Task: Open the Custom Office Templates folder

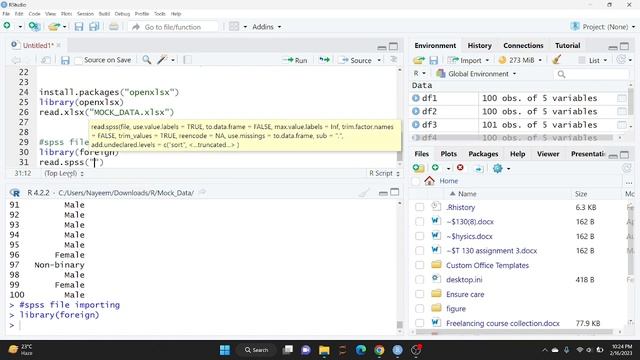Action: [x=487, y=265]
